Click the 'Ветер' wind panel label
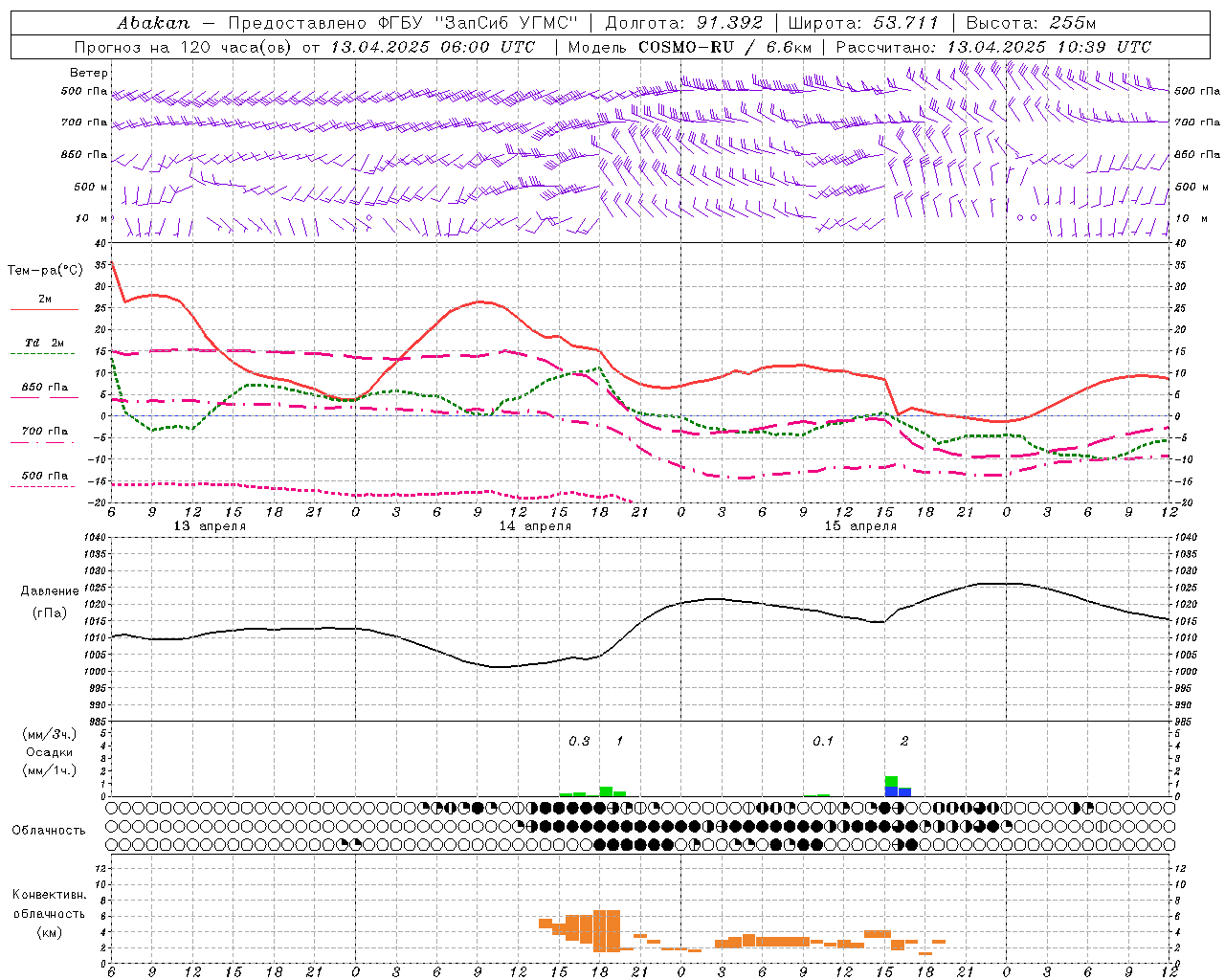Viewport: 1225px width, 980px height. pyautogui.click(x=89, y=73)
